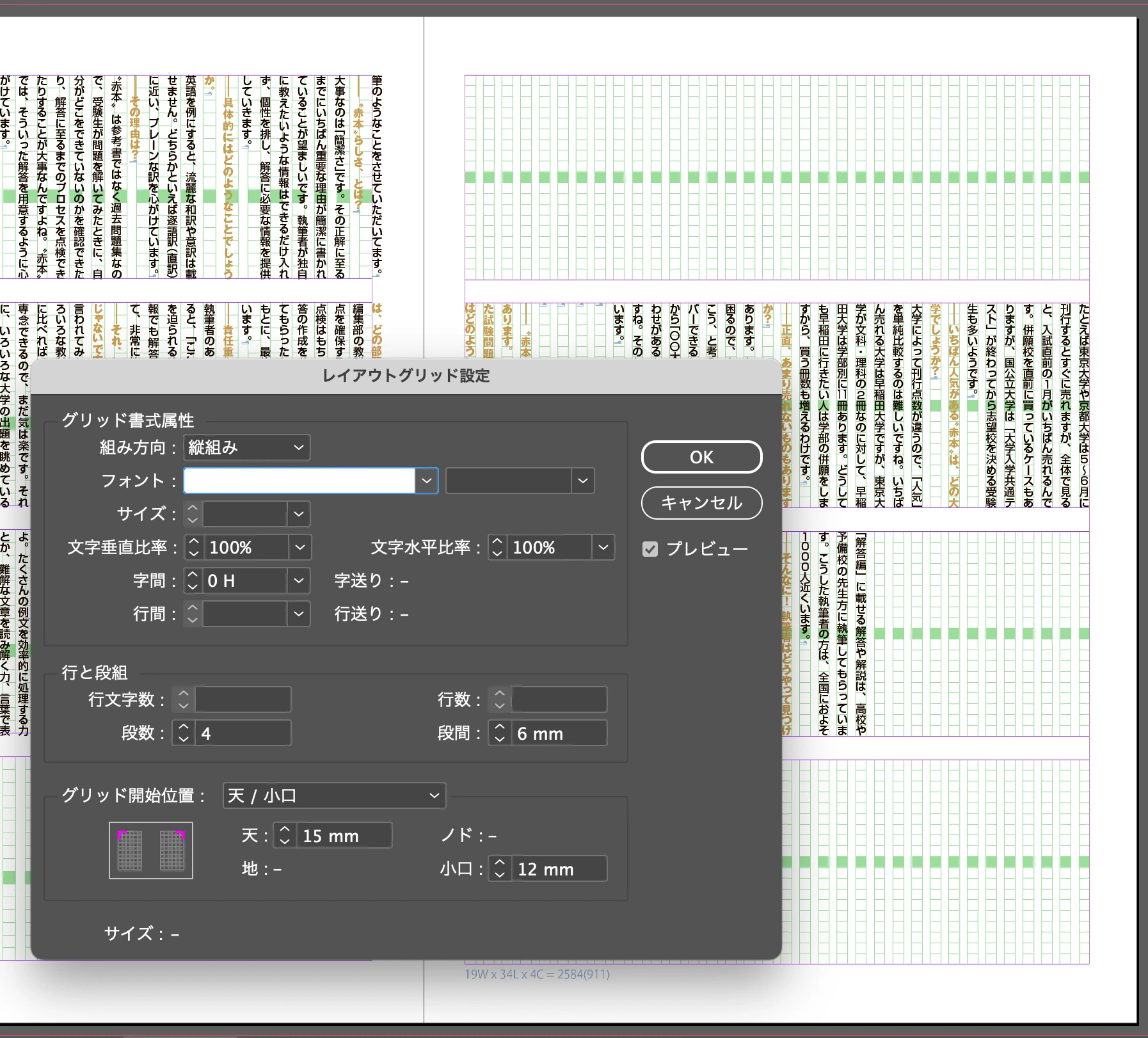Click the 字間 0 H field
The image size is (1148, 1038).
click(244, 580)
